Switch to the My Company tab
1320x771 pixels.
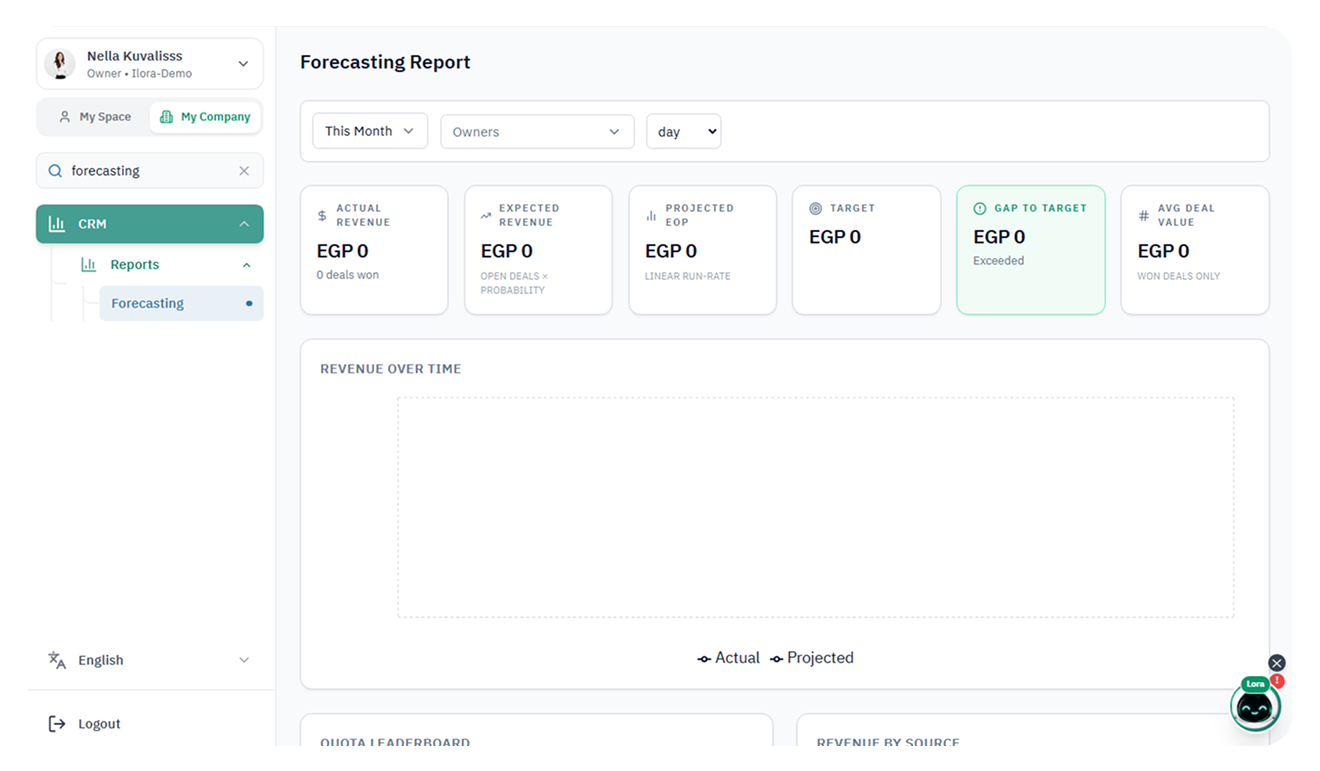tap(205, 117)
